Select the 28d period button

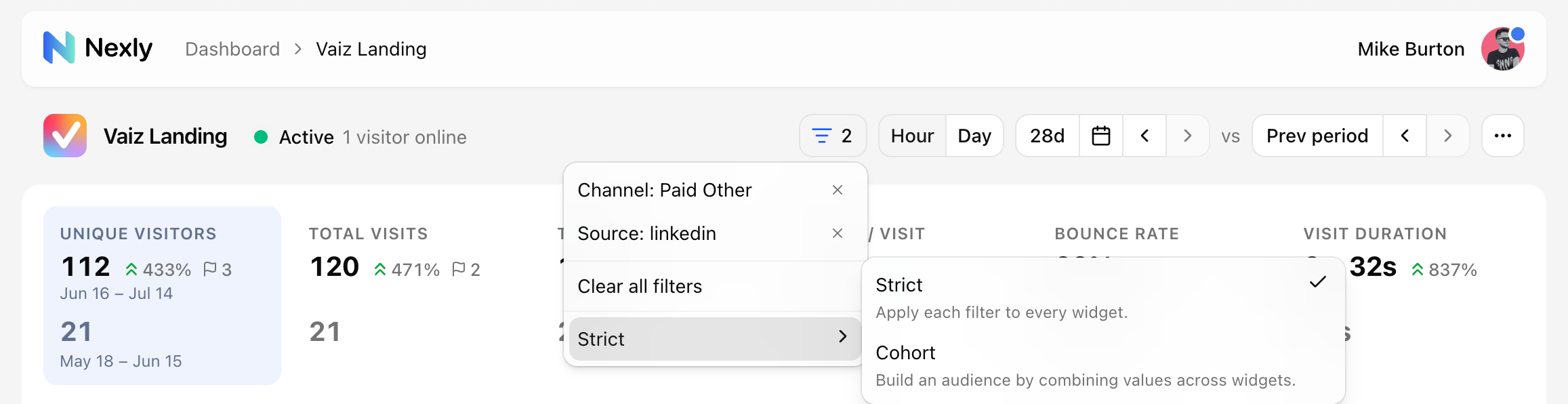click(1047, 136)
